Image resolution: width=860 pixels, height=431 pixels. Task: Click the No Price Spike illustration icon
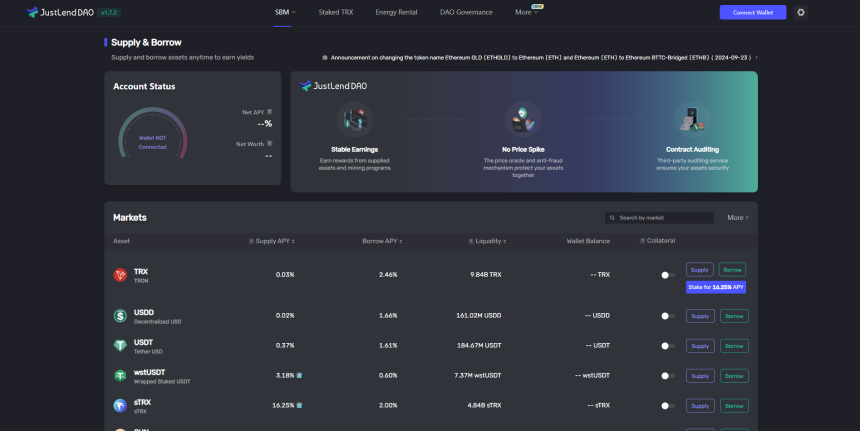tap(523, 120)
